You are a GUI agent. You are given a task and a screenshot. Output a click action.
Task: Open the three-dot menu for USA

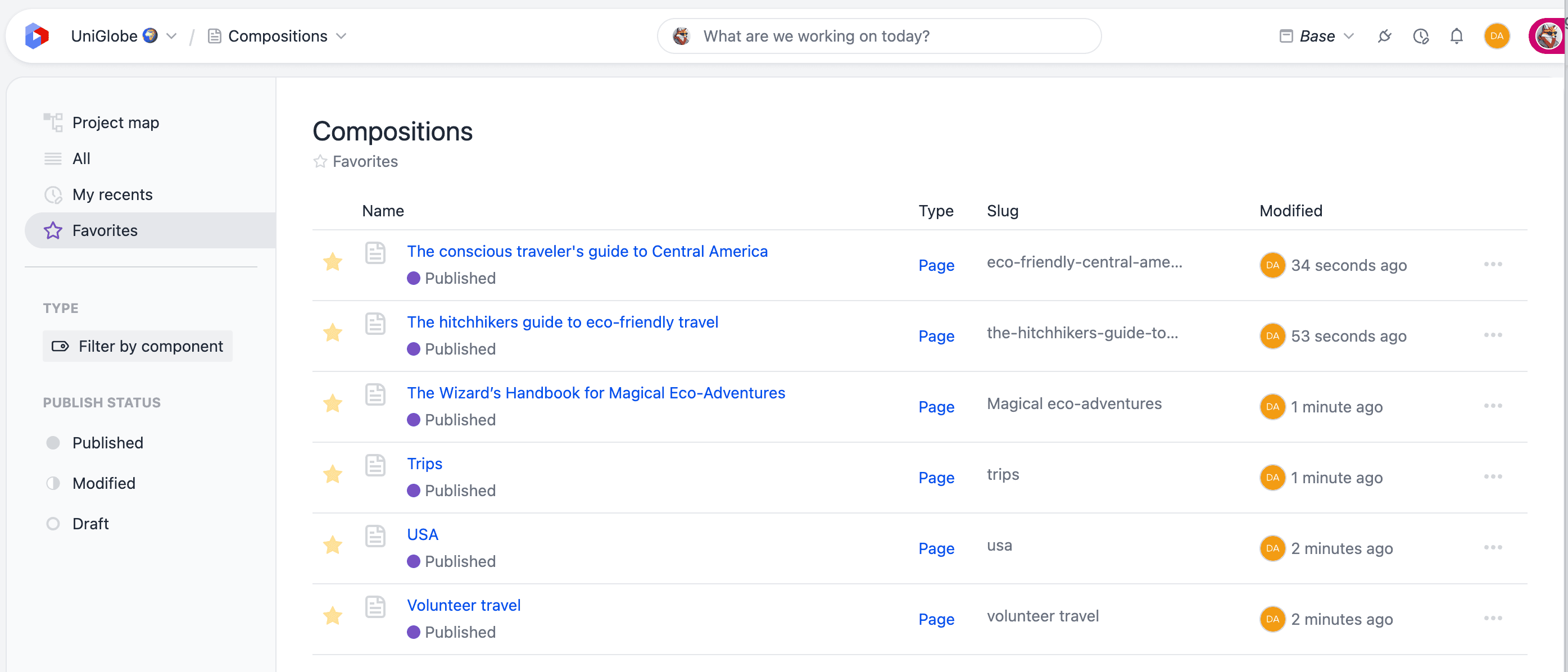click(1493, 547)
